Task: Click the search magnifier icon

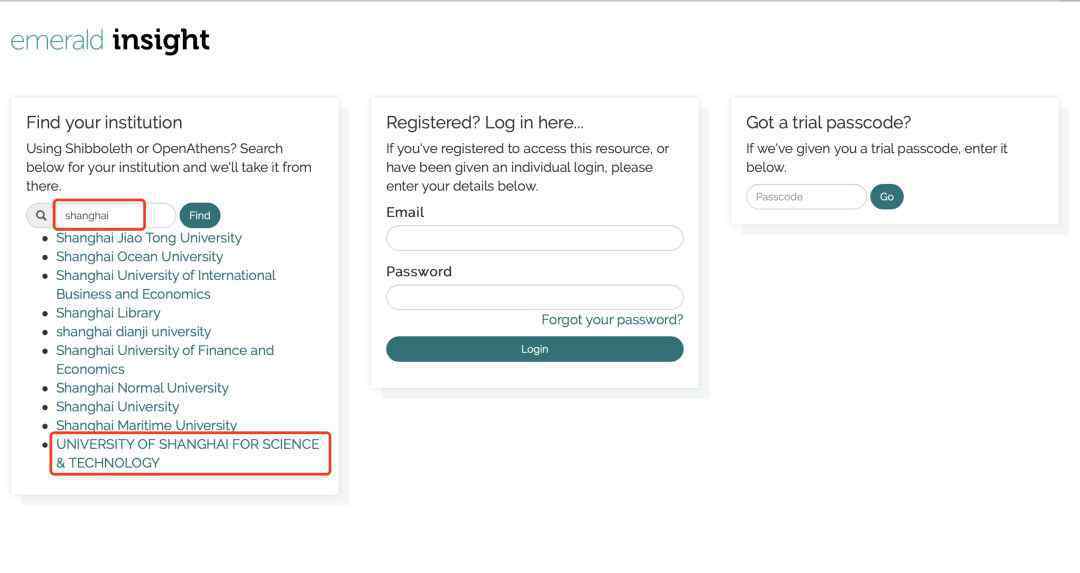Action: pyautogui.click(x=41, y=216)
